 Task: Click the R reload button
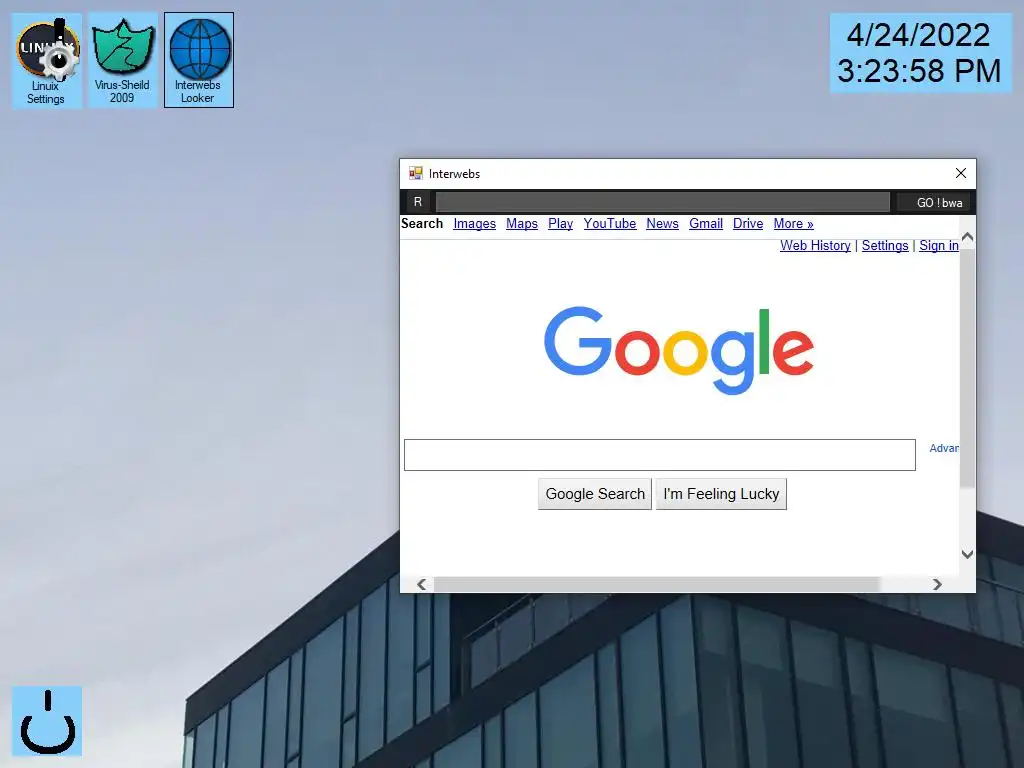418,202
